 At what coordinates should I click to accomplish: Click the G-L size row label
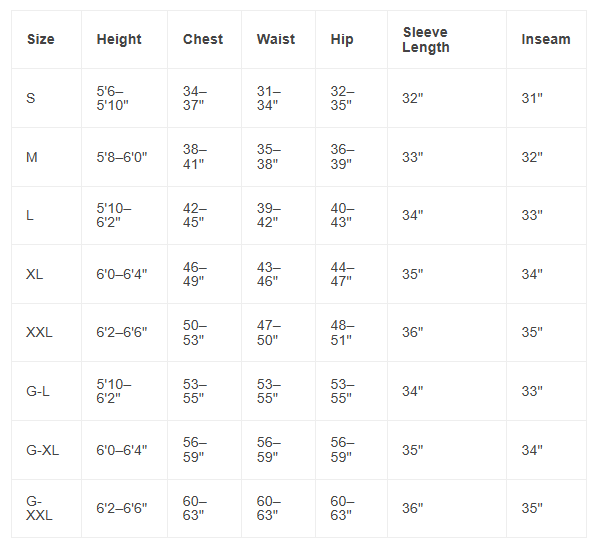(x=38, y=391)
